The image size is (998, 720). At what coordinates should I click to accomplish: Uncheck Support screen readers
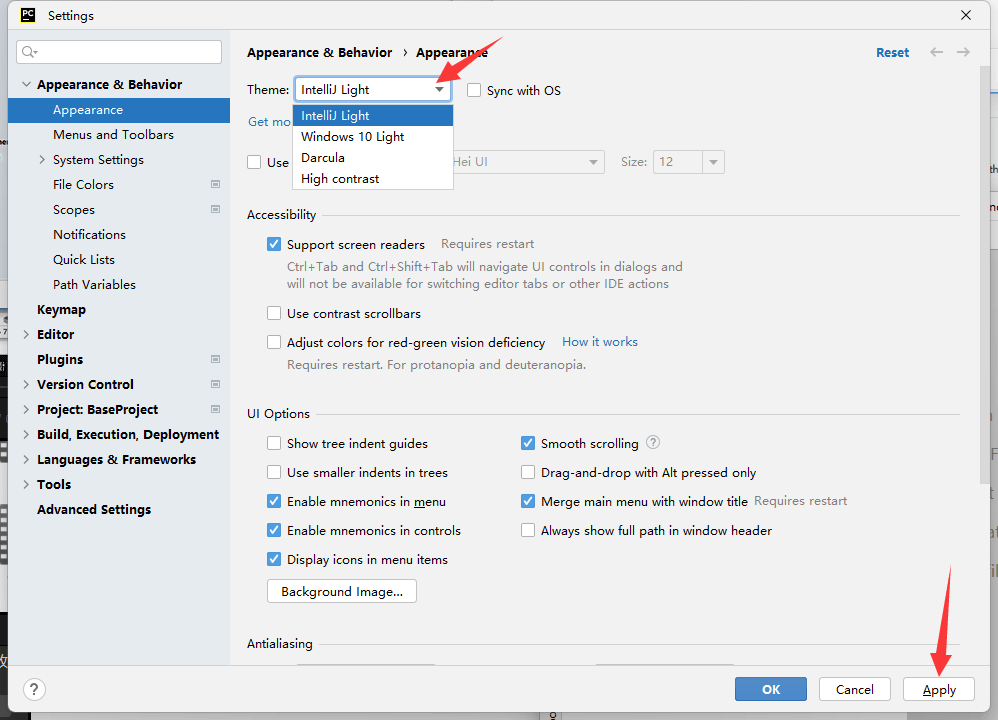[x=274, y=244]
